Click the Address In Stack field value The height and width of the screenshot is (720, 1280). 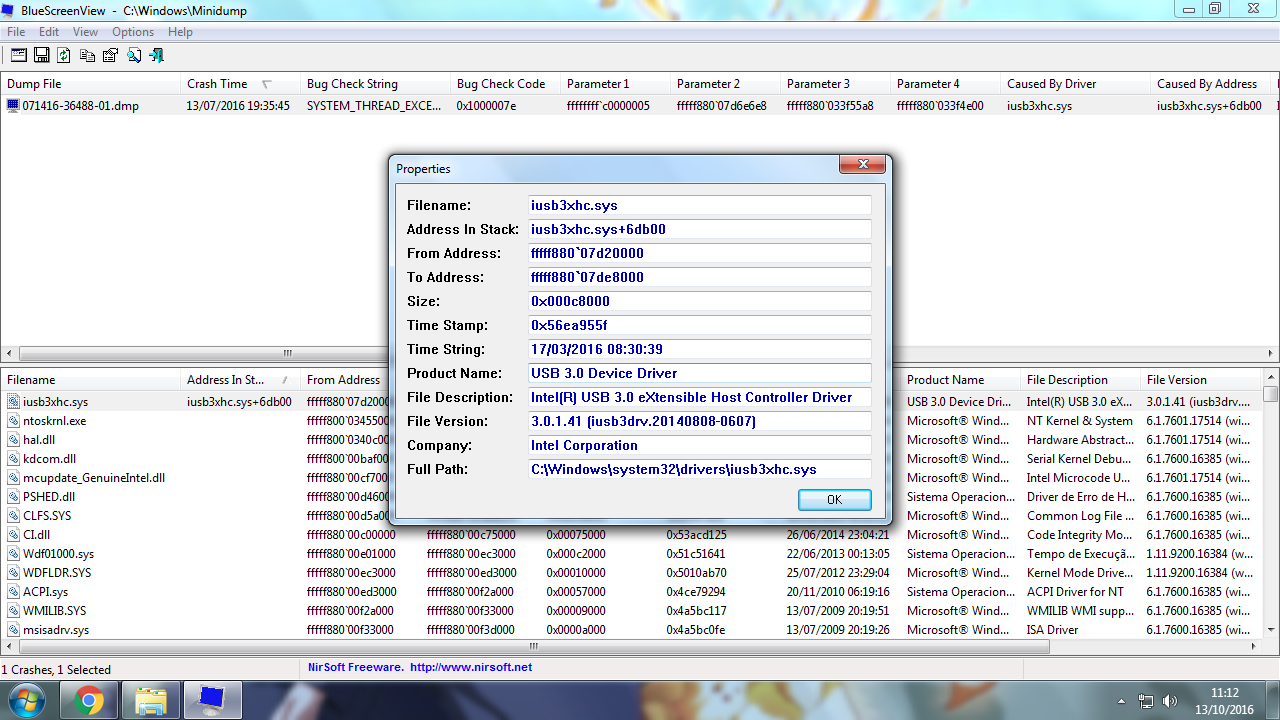tap(700, 229)
